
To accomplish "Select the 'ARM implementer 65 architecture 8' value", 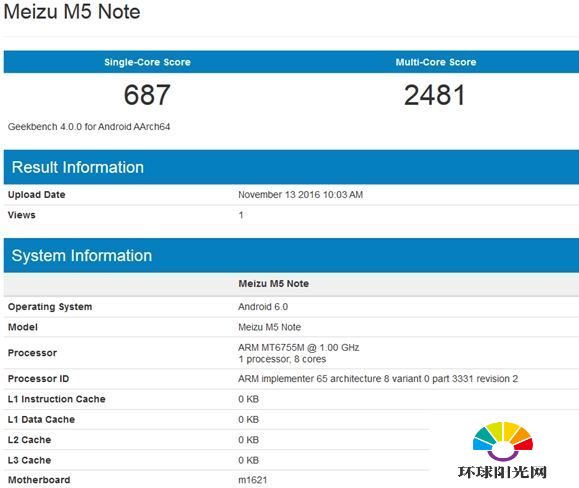I will pyautogui.click(x=378, y=379).
